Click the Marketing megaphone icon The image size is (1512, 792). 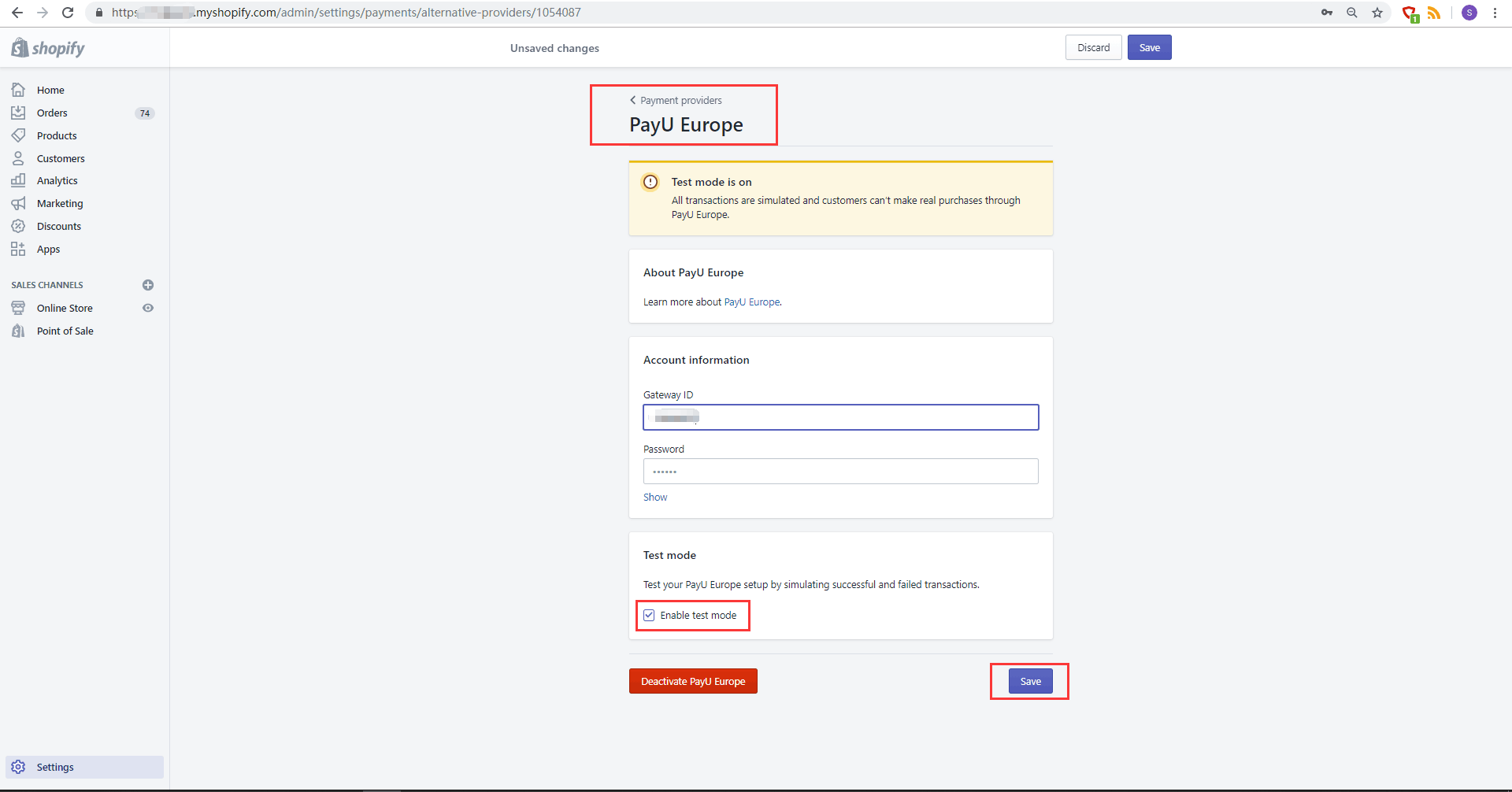(x=18, y=203)
